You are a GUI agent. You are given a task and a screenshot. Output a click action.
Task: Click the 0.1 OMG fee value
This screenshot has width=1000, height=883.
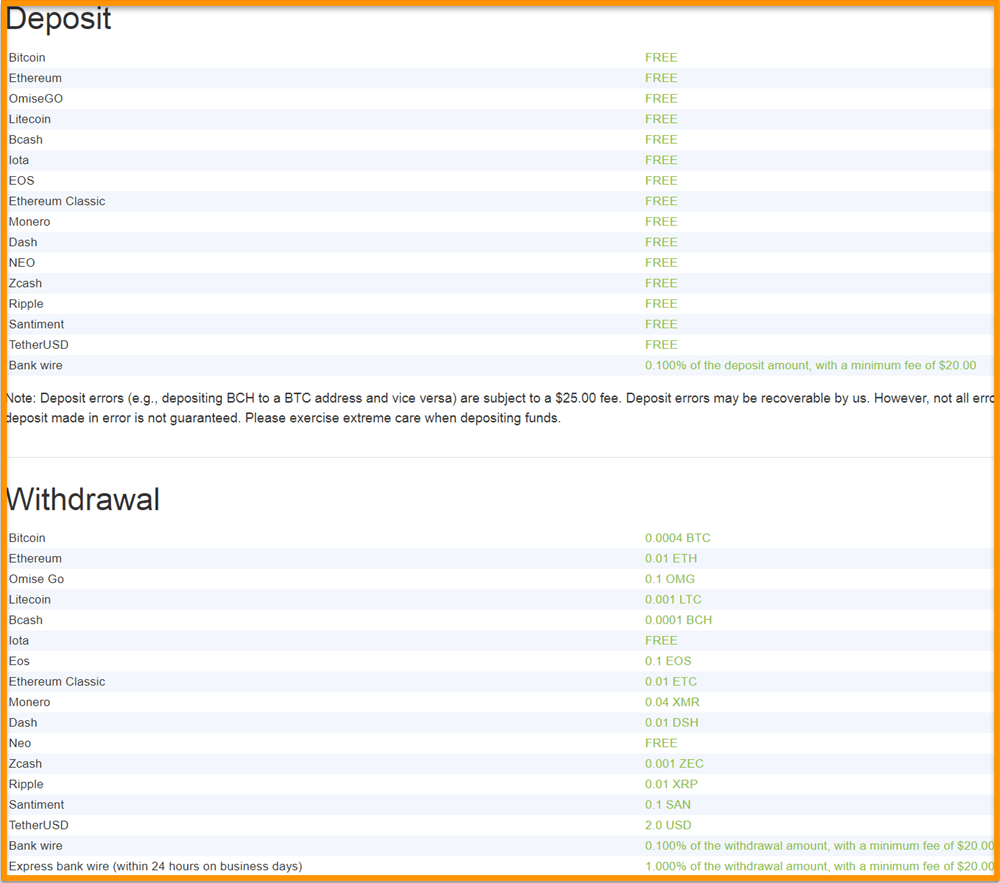670,579
